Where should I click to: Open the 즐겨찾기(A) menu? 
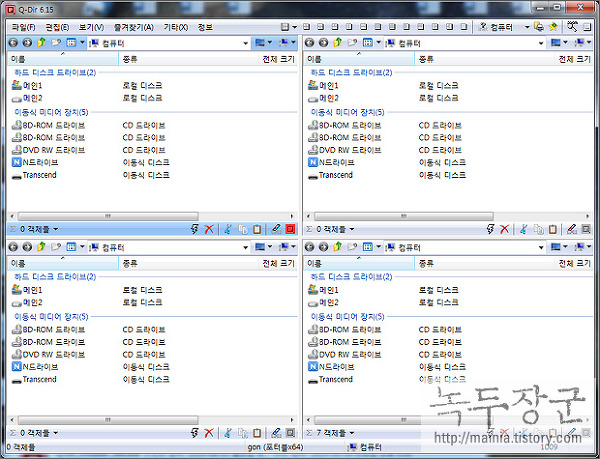pyautogui.click(x=134, y=27)
